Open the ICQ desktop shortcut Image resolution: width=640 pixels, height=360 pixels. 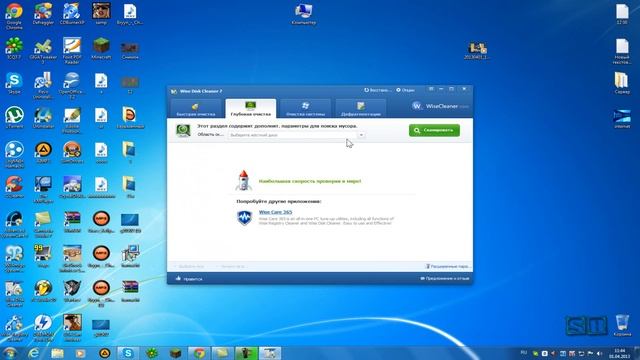[x=14, y=49]
